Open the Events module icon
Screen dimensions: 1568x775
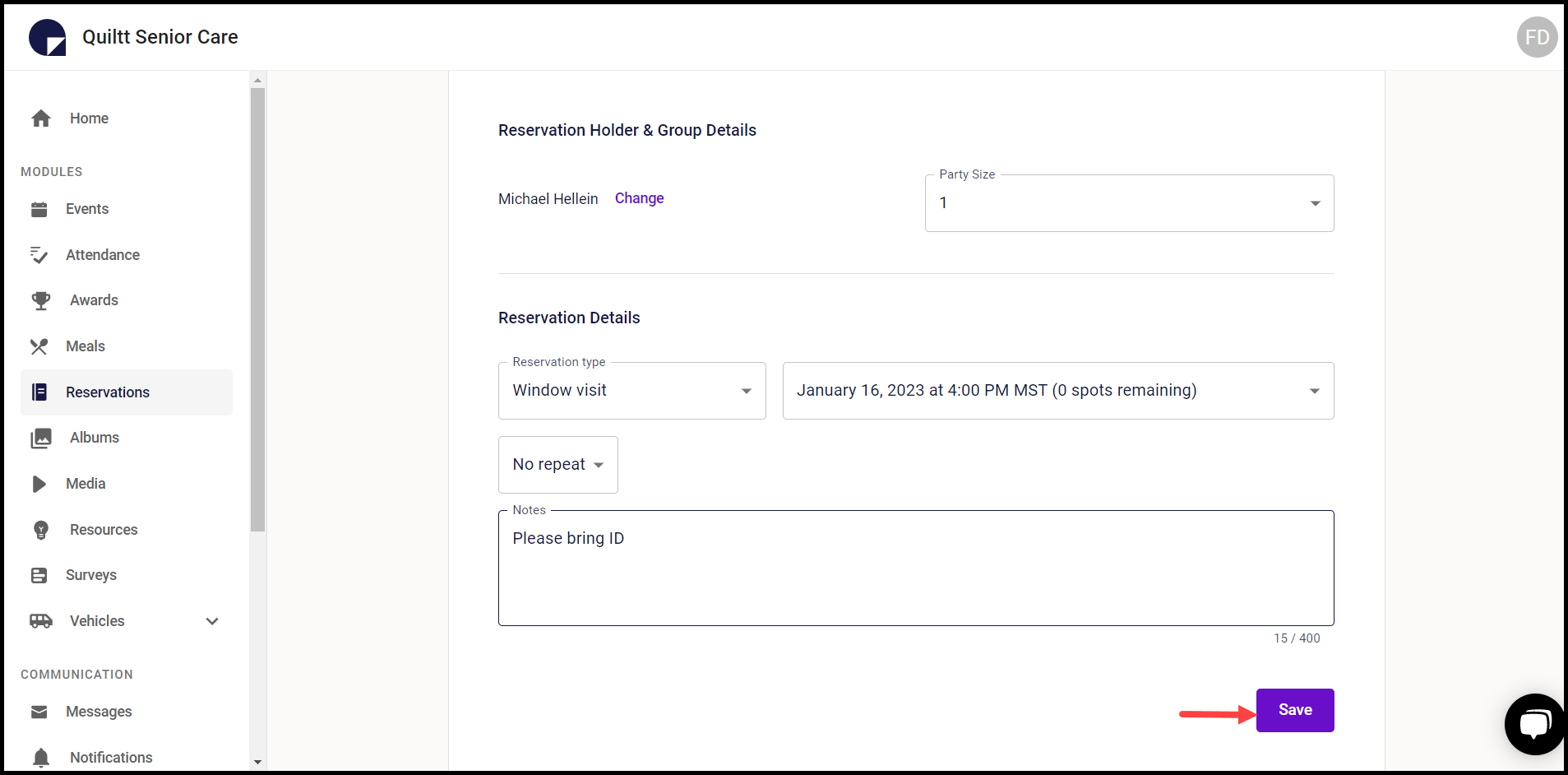[40, 209]
